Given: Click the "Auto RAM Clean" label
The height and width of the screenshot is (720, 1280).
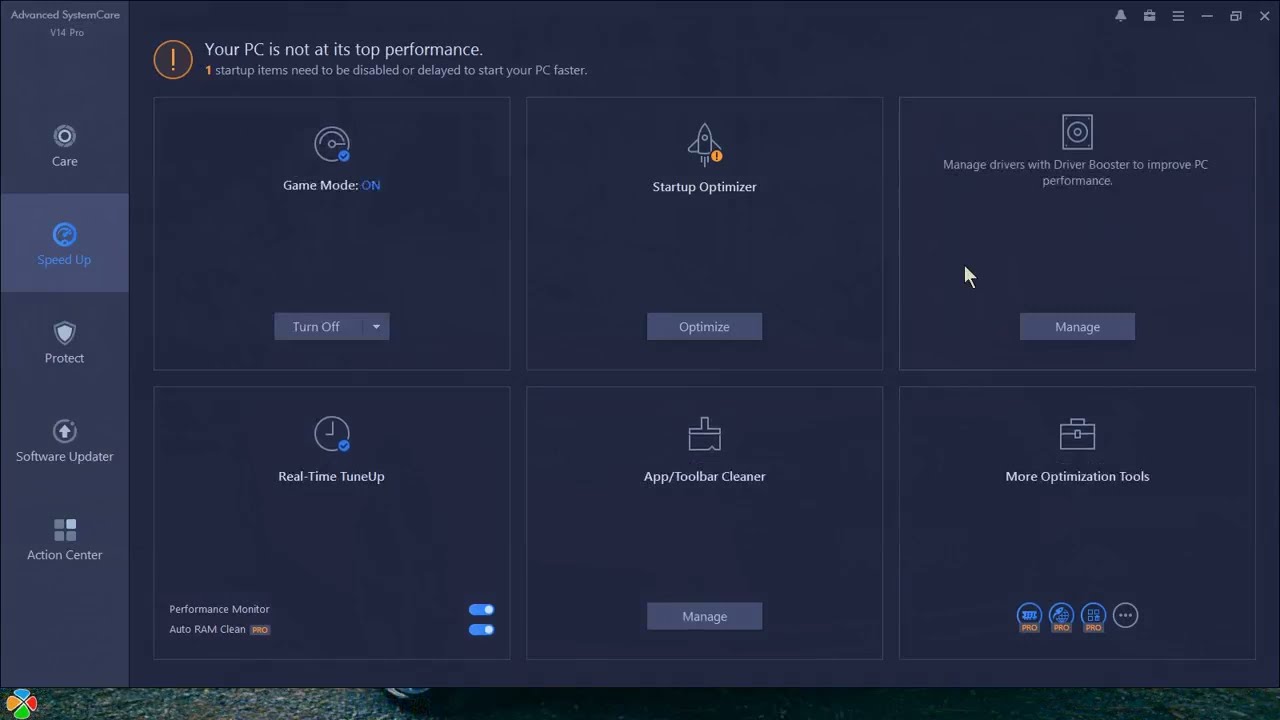Looking at the screenshot, I should coord(207,629).
